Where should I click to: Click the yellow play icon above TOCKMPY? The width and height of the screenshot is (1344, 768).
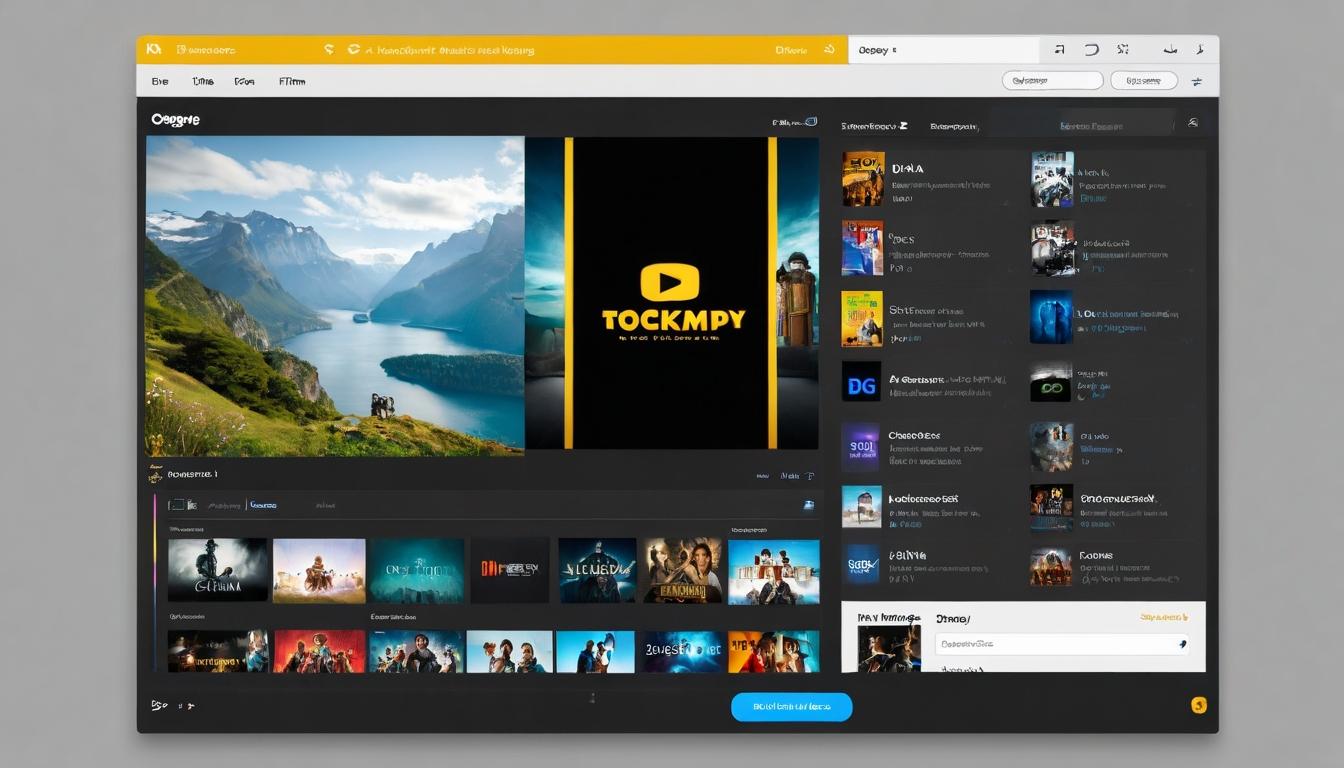pos(670,283)
